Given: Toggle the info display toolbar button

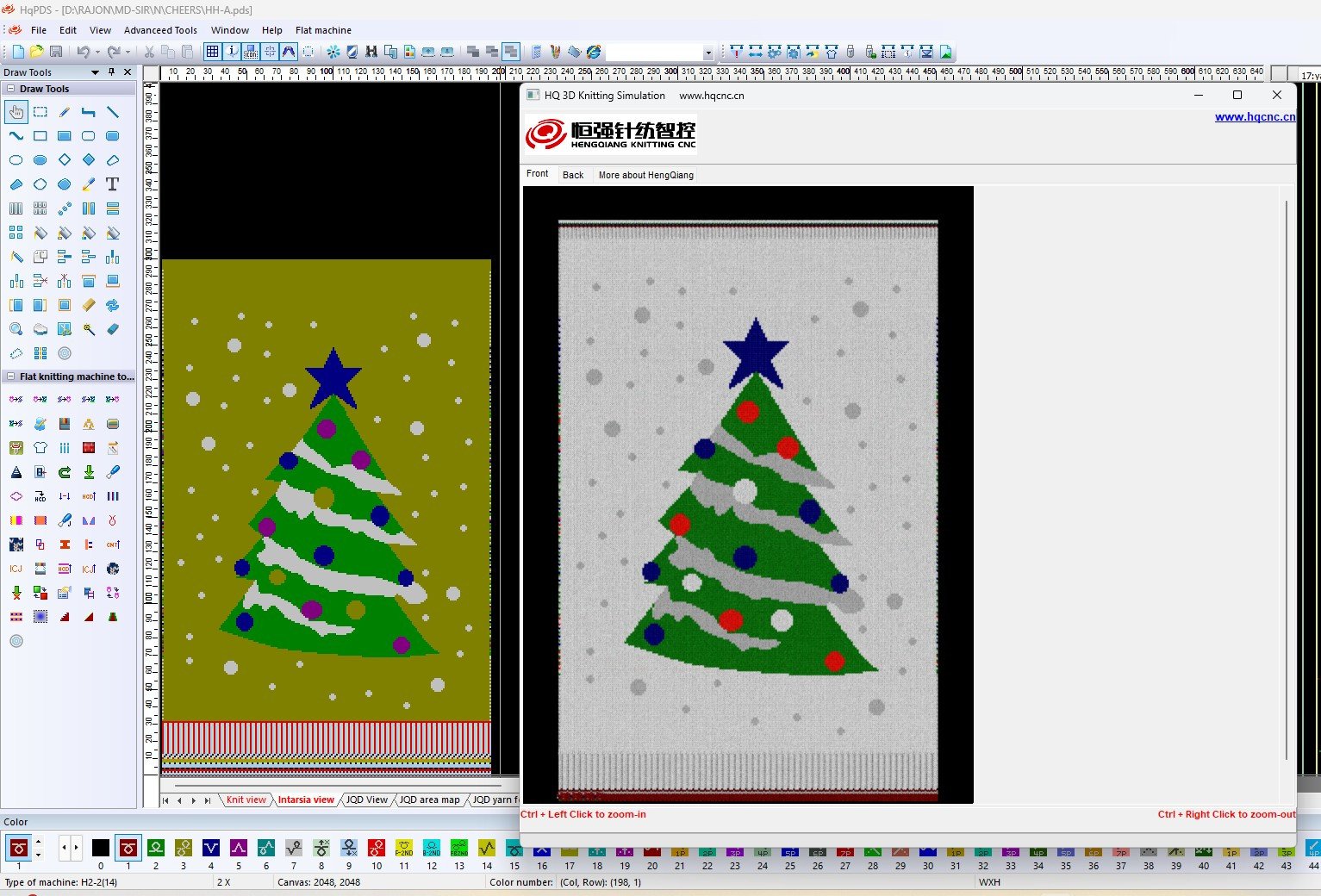Looking at the screenshot, I should point(232,52).
